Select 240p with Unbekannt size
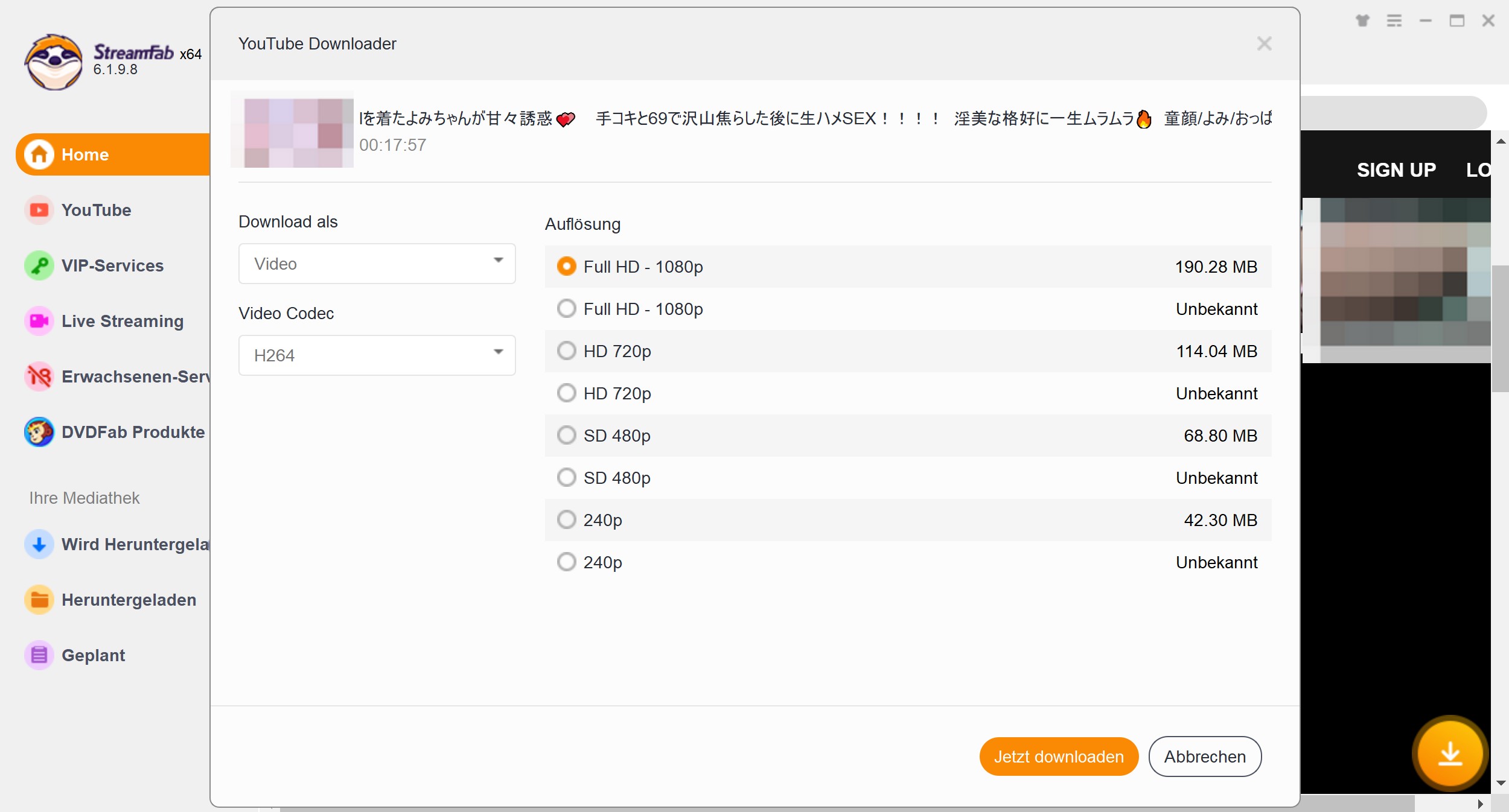 tap(908, 562)
